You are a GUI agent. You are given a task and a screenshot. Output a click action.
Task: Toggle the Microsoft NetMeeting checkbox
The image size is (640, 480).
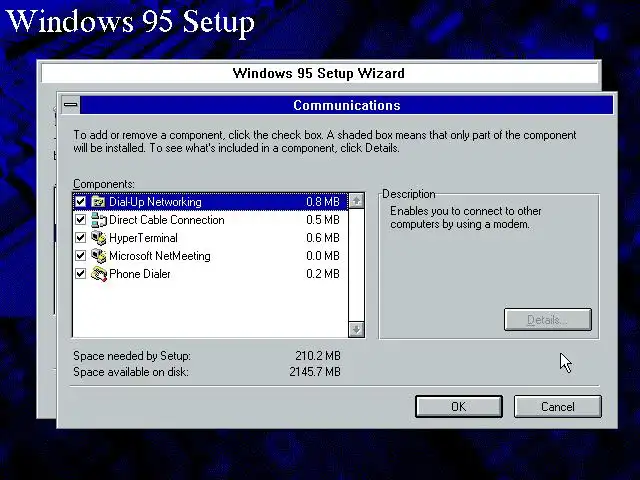(80, 256)
